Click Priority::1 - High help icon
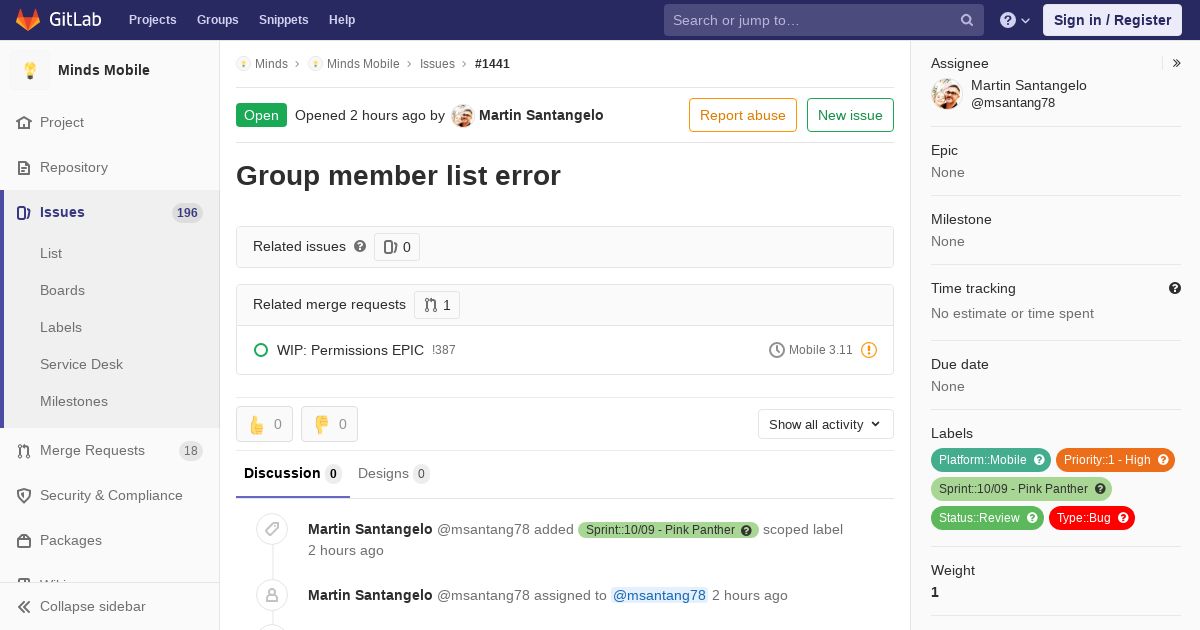Image resolution: width=1200 pixels, height=630 pixels. coord(1163,460)
